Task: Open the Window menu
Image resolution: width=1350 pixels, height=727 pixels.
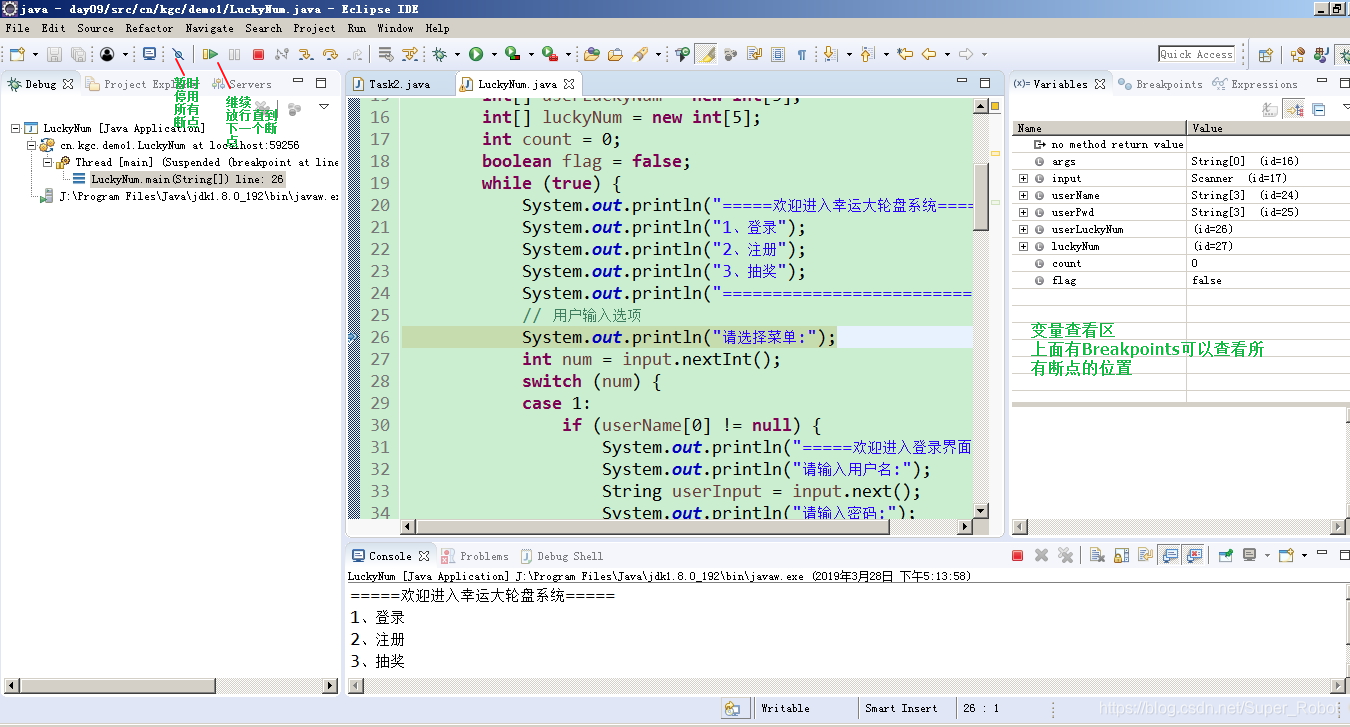Action: [396, 28]
